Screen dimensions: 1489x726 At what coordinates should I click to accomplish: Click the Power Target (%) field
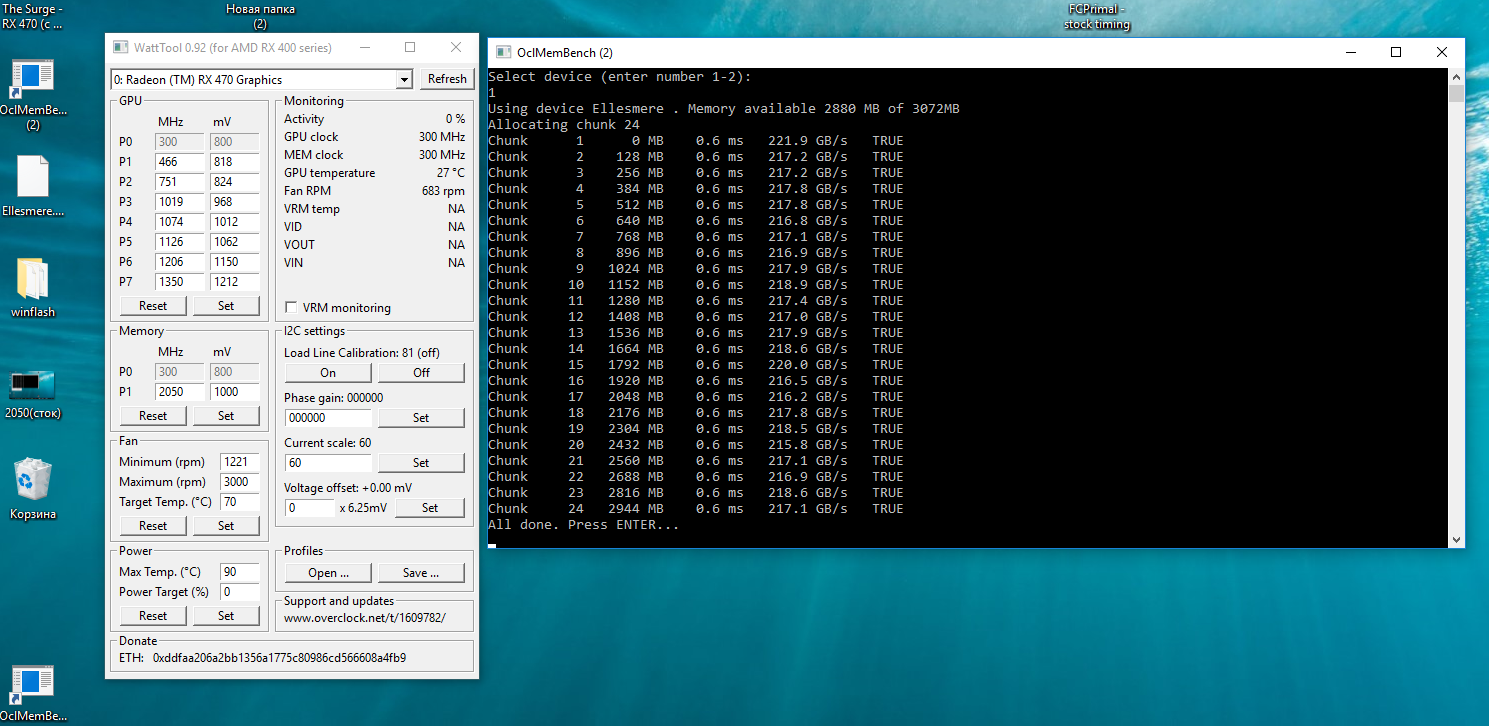coord(239,592)
